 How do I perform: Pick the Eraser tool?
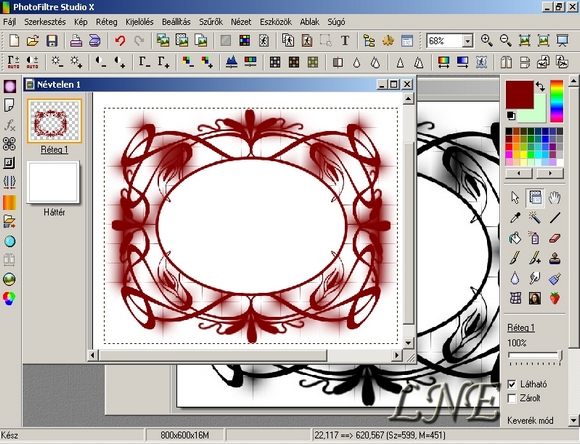point(554,238)
